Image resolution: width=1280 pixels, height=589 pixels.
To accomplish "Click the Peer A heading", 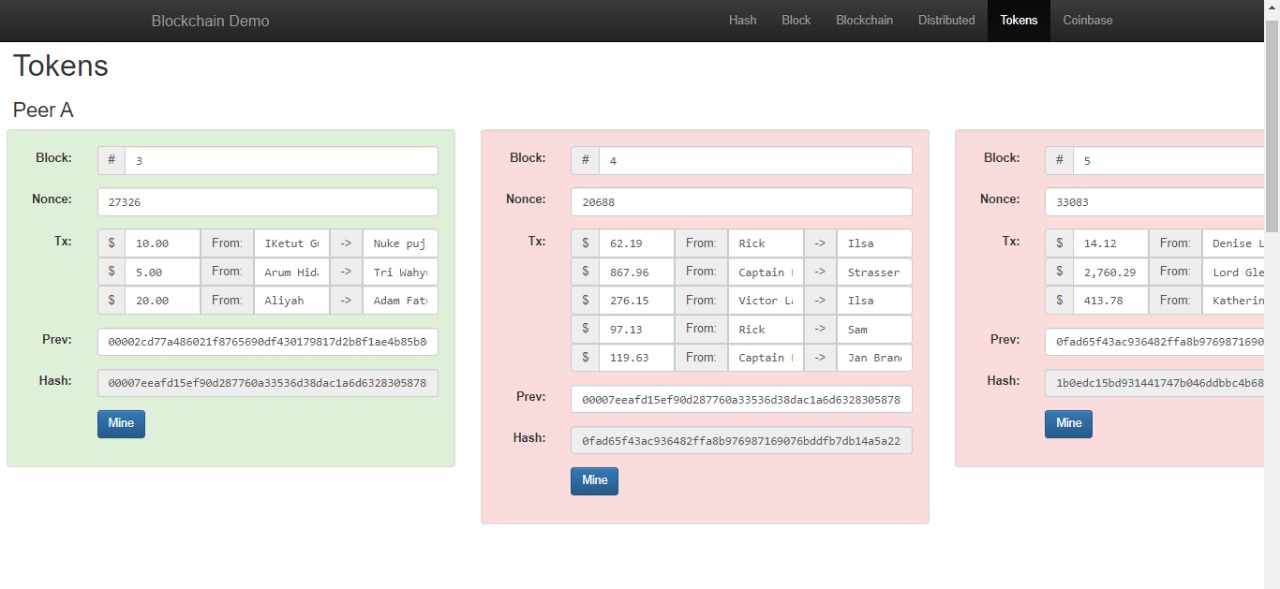I will click(43, 110).
